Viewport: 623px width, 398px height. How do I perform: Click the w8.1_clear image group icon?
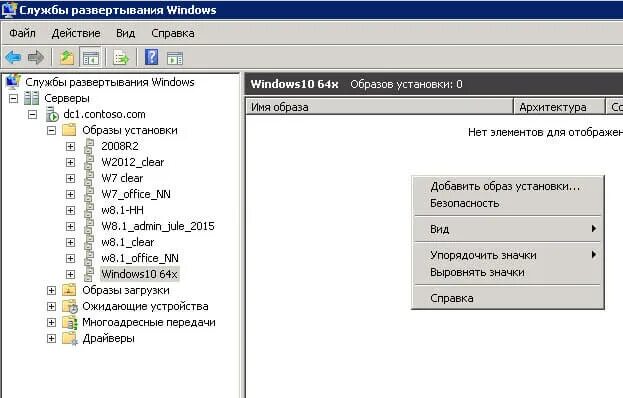coord(89,242)
